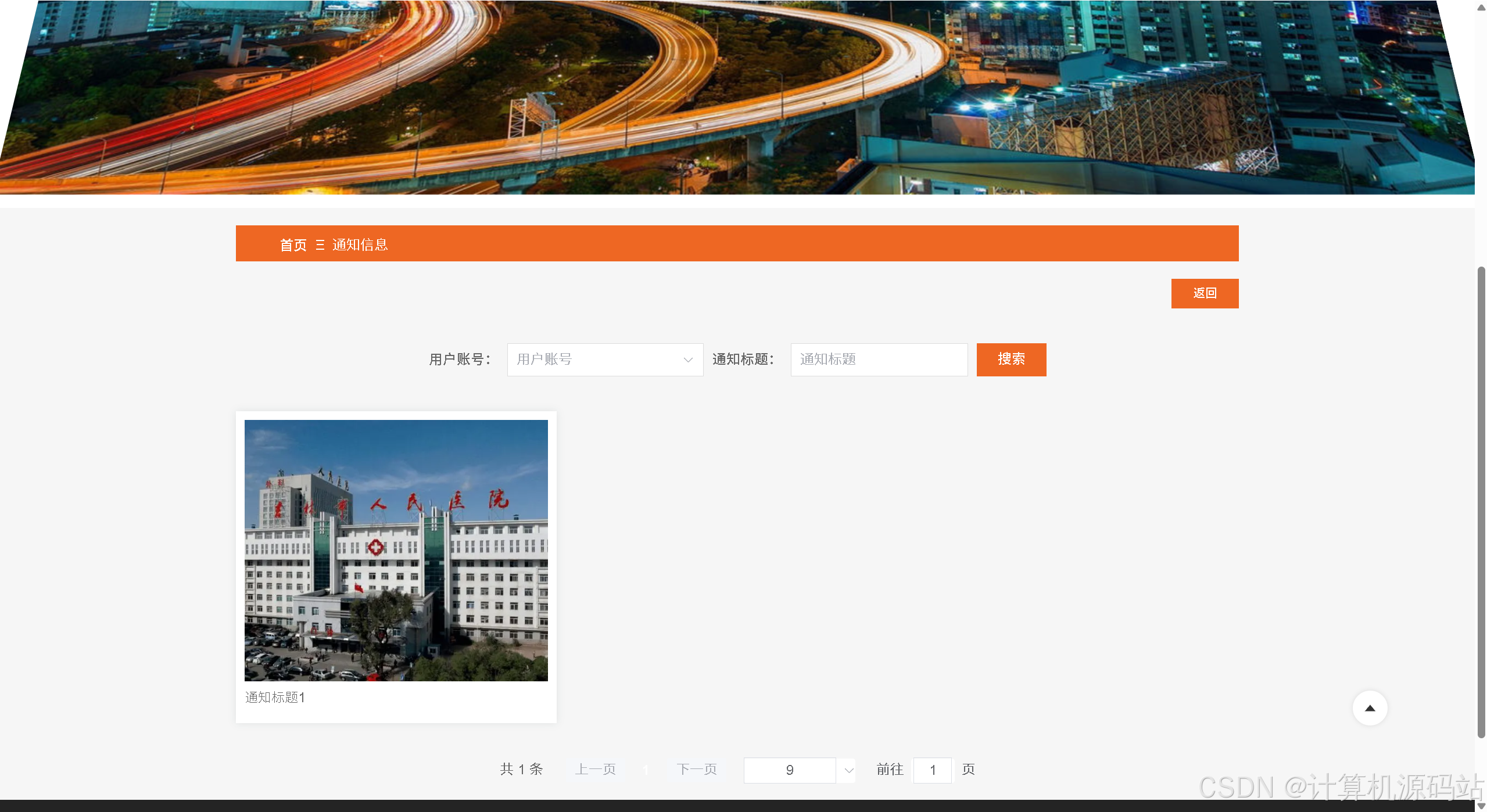Image resolution: width=1487 pixels, height=812 pixels.
Task: Open the 用户账号 dropdown selector
Action: [605, 360]
